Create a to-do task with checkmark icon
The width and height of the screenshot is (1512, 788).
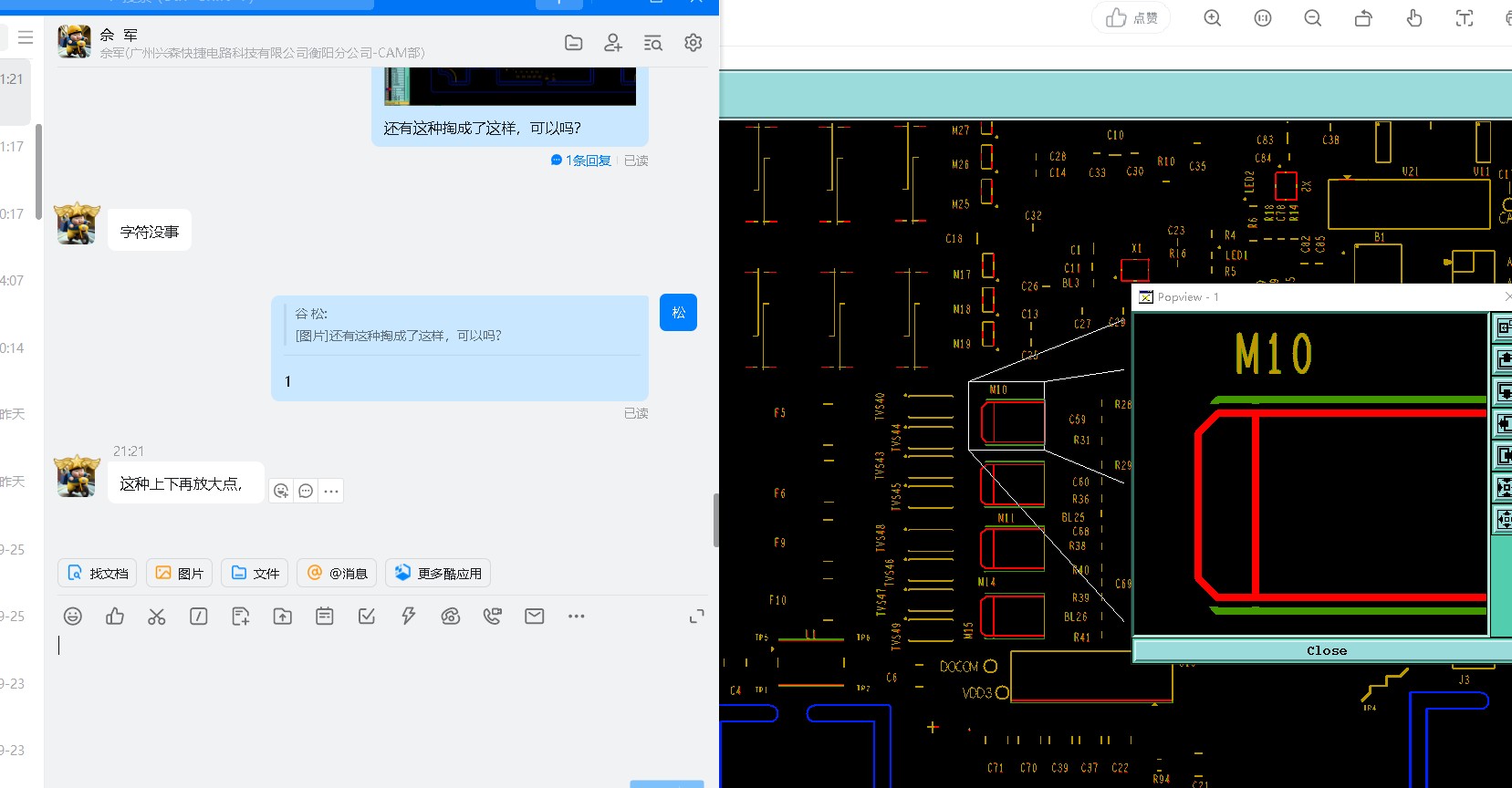point(367,617)
